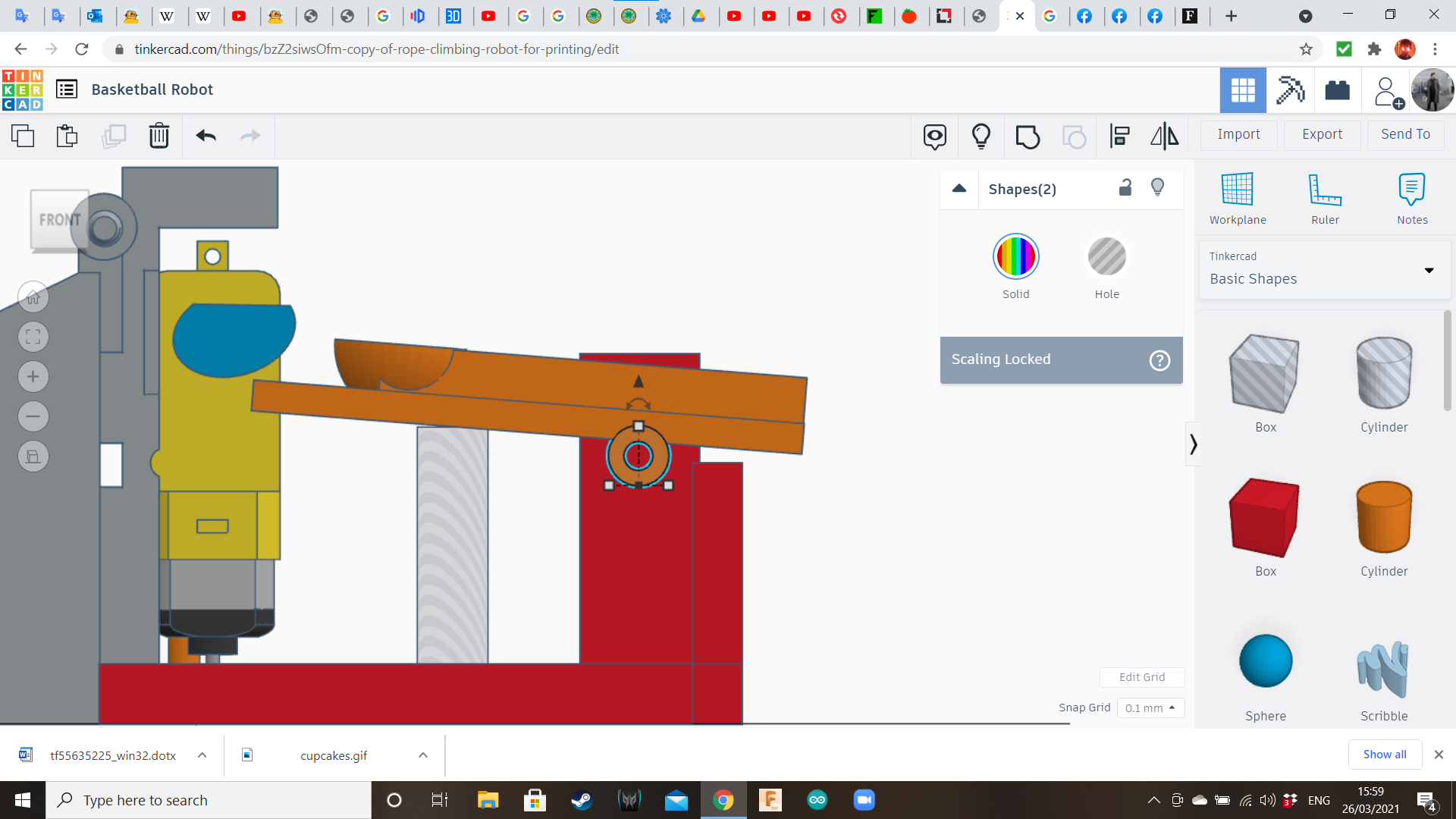
Task: Click the Export button
Action: [1321, 134]
